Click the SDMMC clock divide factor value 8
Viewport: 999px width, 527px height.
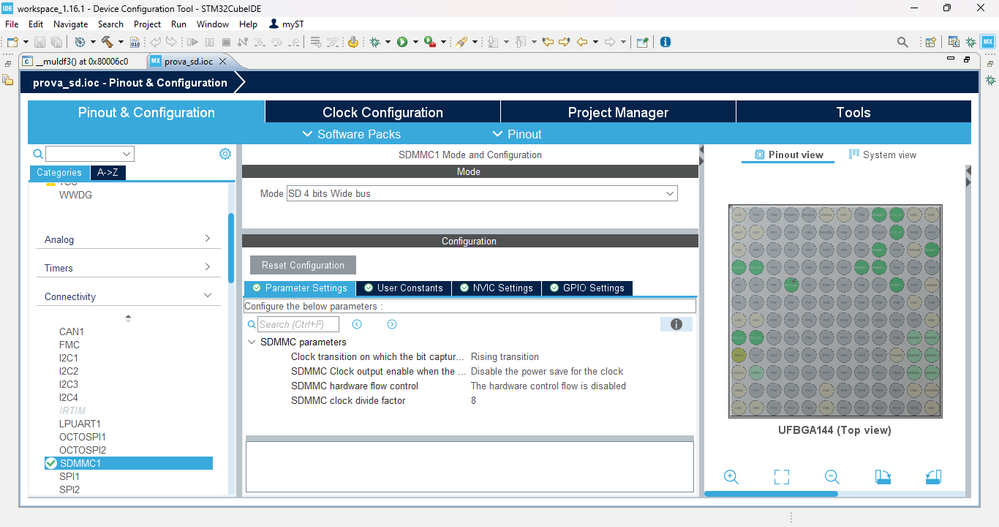tap(473, 401)
